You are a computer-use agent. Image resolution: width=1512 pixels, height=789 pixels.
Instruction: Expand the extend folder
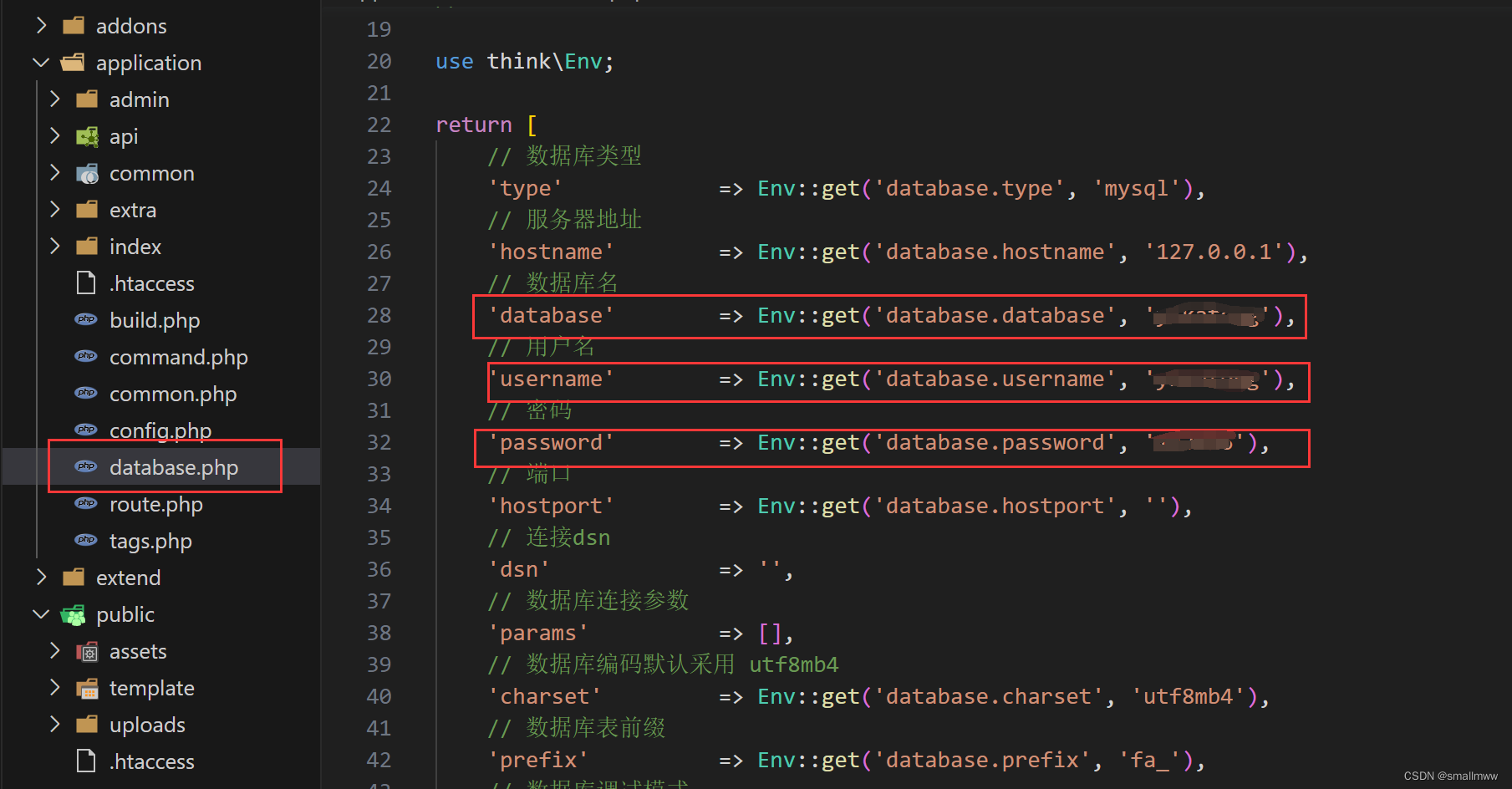tap(41, 578)
